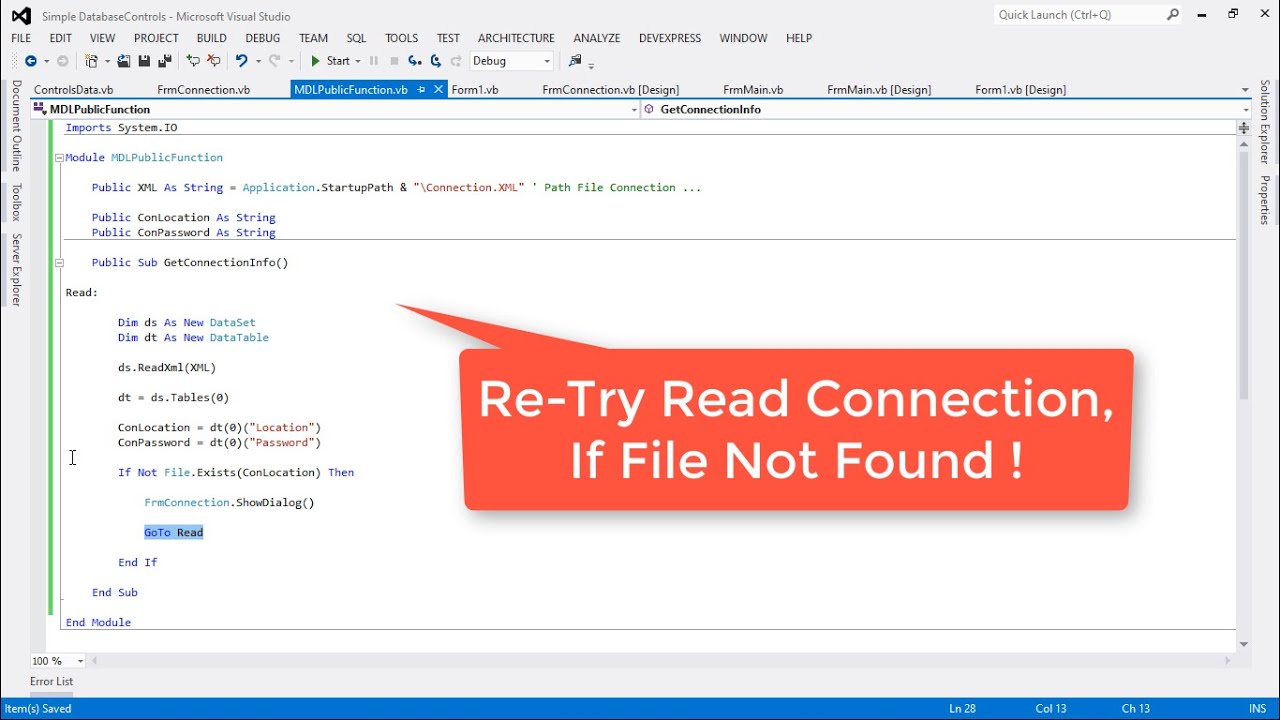Open the Start target dropdown arrow
The image size is (1280, 720).
[x=358, y=61]
